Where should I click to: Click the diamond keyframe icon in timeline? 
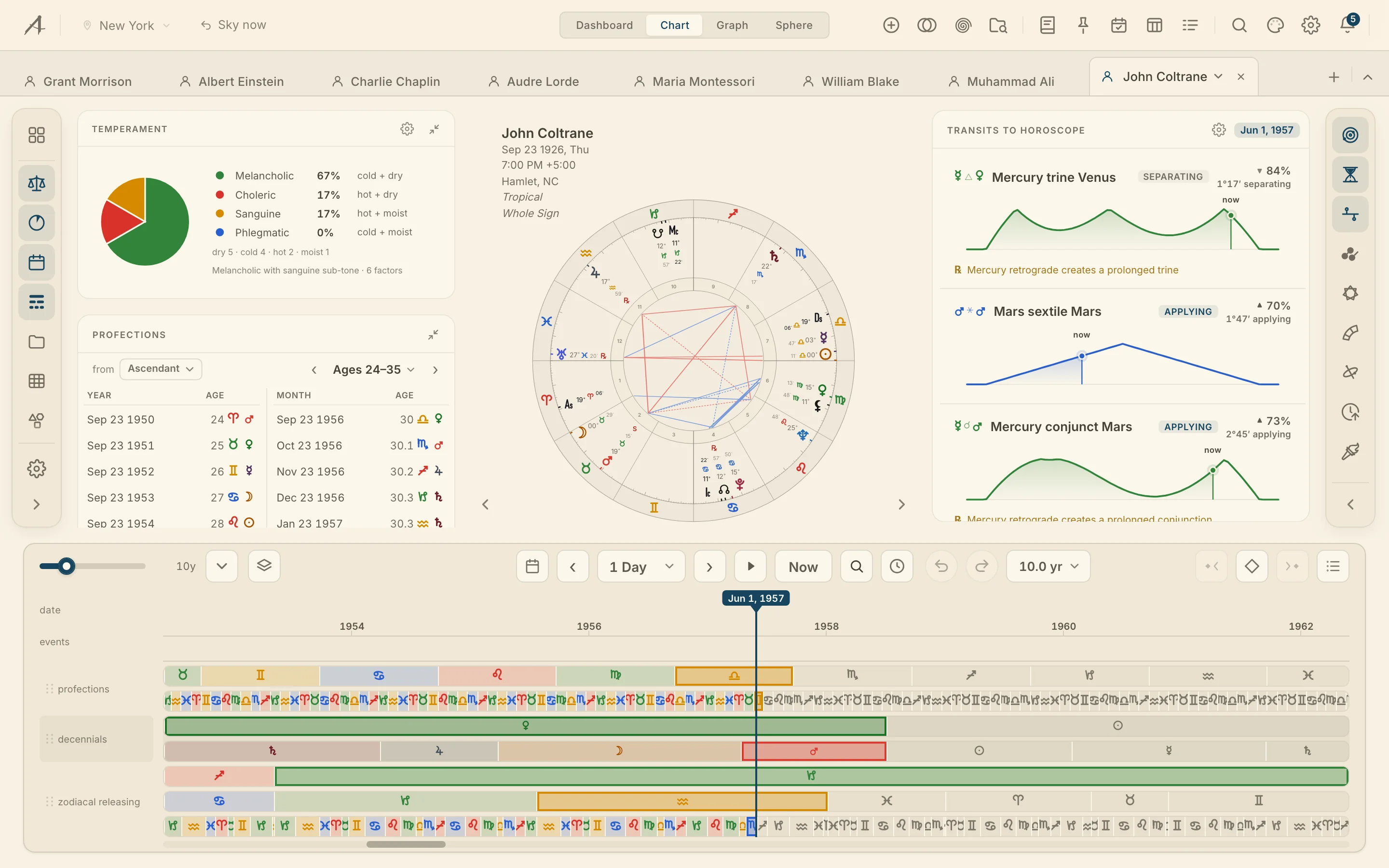point(1252,567)
